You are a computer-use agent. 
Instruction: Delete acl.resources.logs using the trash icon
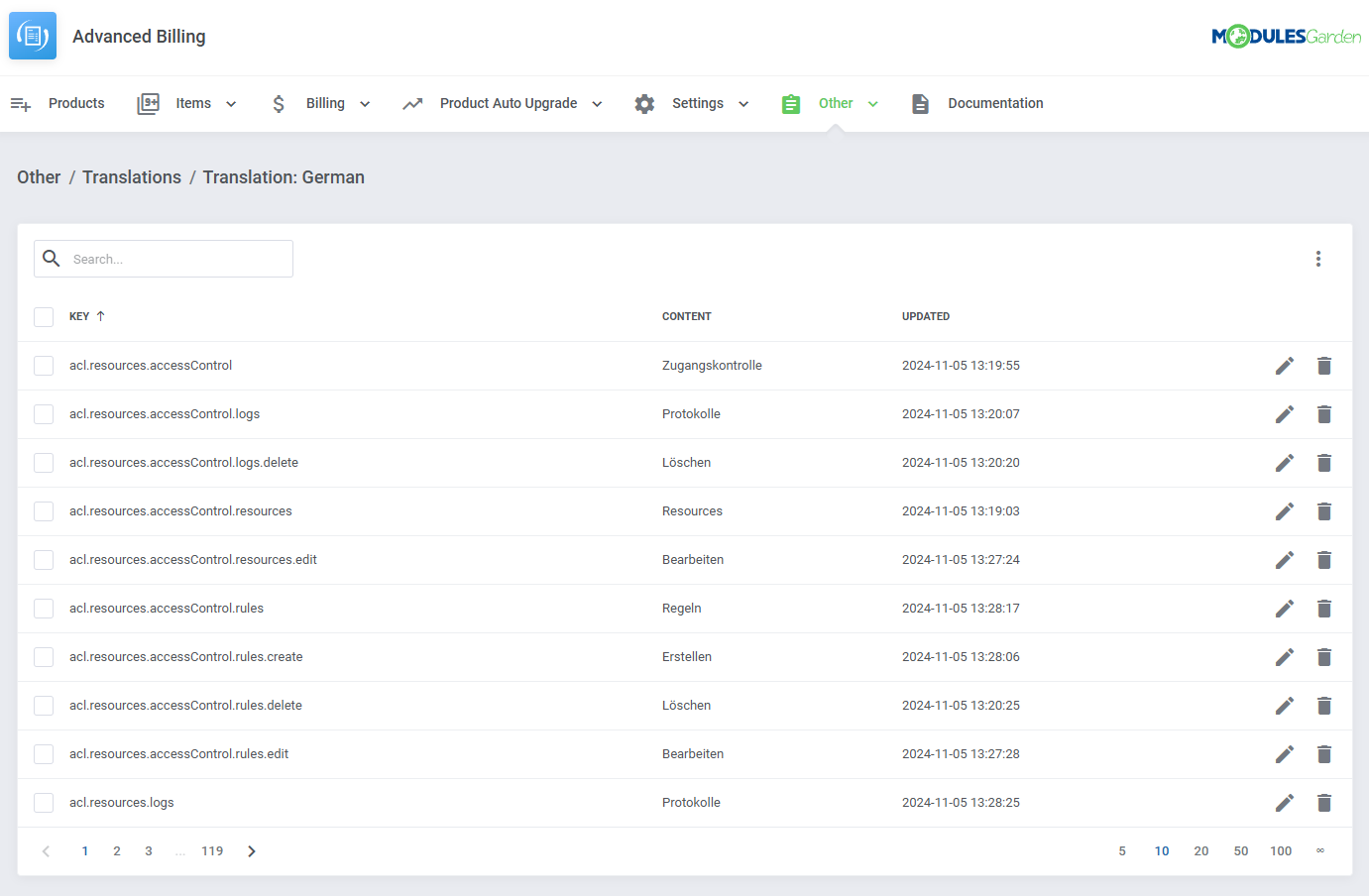coord(1324,802)
